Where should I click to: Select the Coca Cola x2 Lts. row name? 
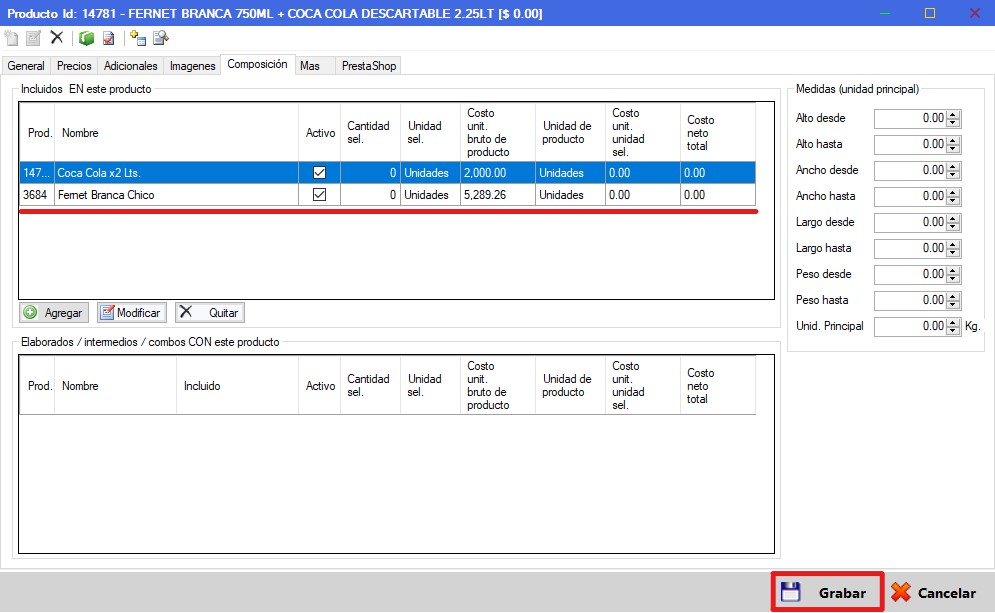click(176, 173)
